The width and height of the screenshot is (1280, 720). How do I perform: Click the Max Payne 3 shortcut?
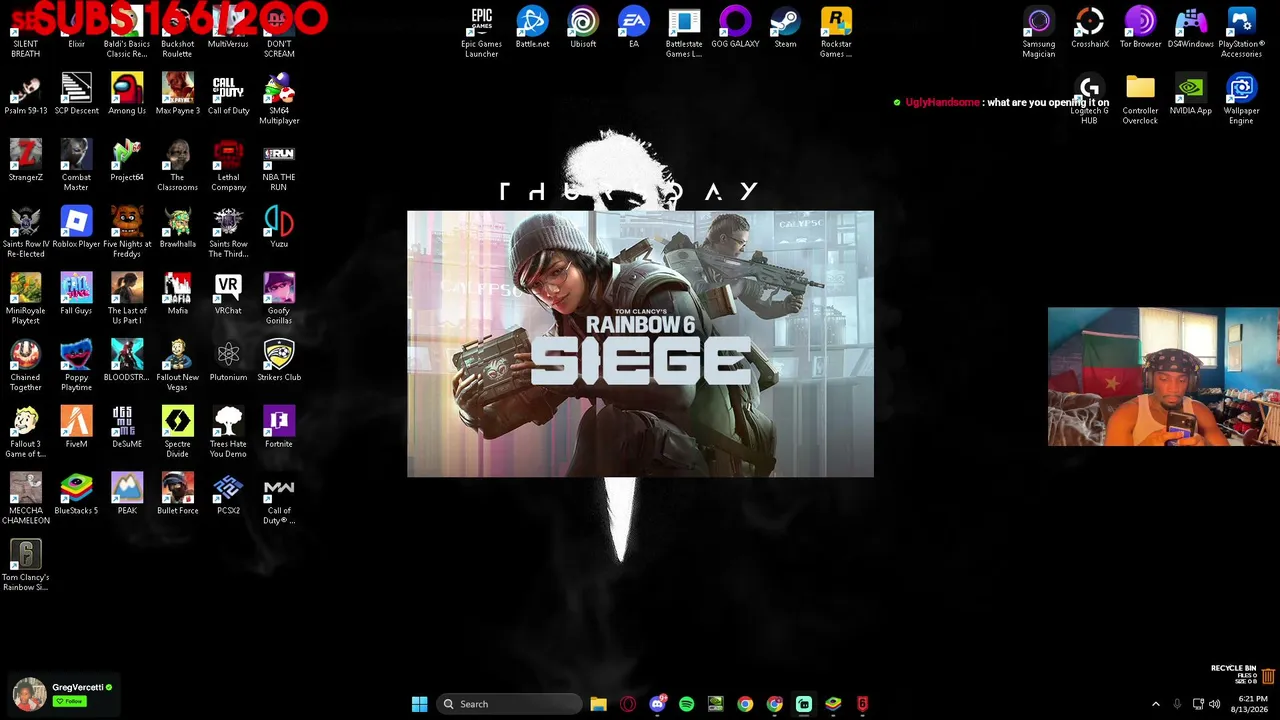[x=178, y=94]
